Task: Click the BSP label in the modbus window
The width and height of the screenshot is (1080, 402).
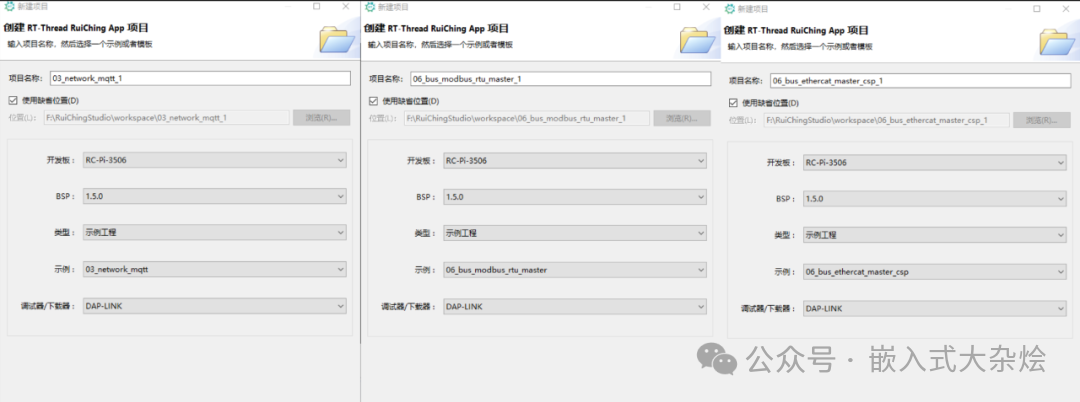Action: [426, 197]
